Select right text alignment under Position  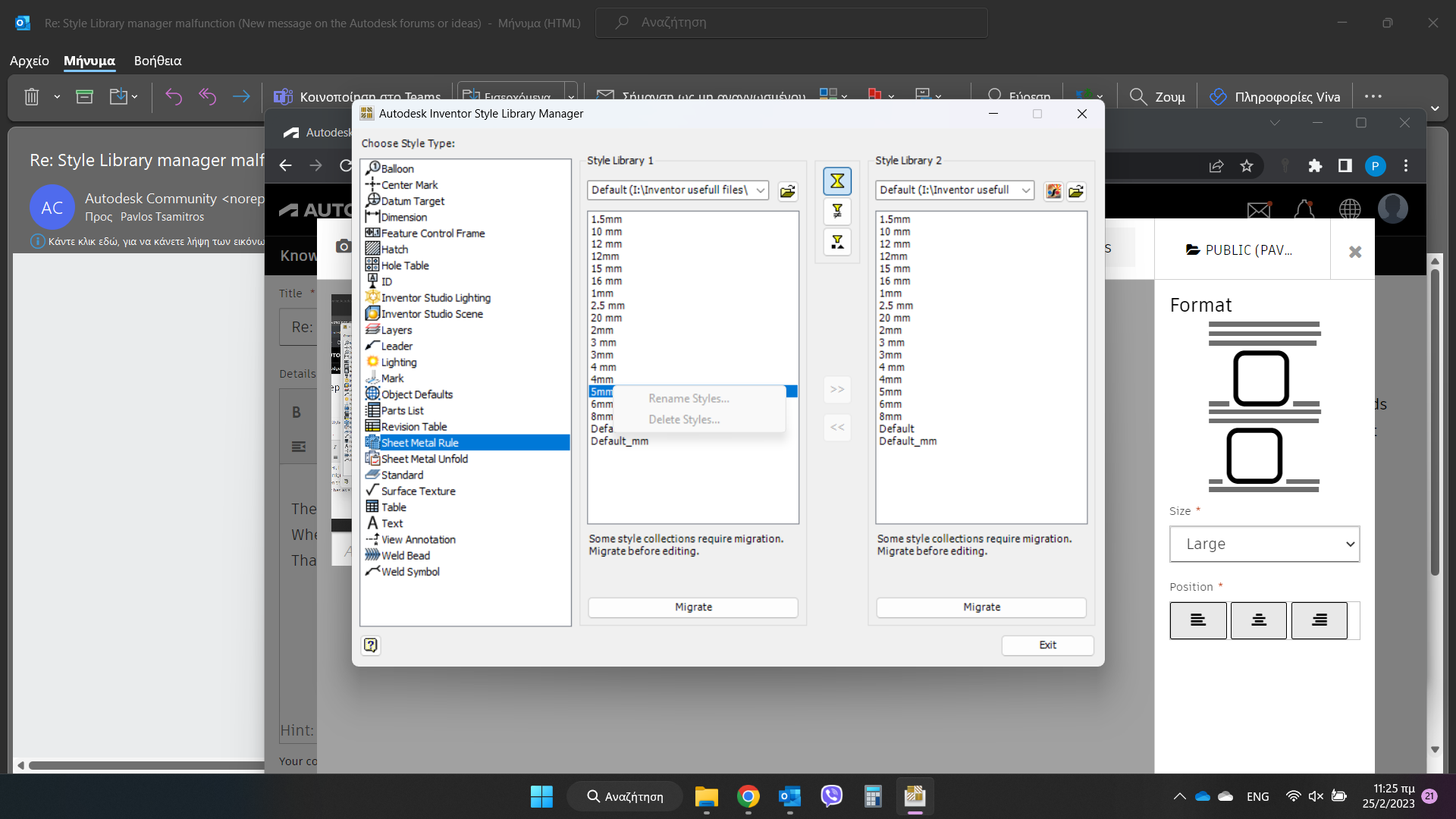coord(1319,620)
